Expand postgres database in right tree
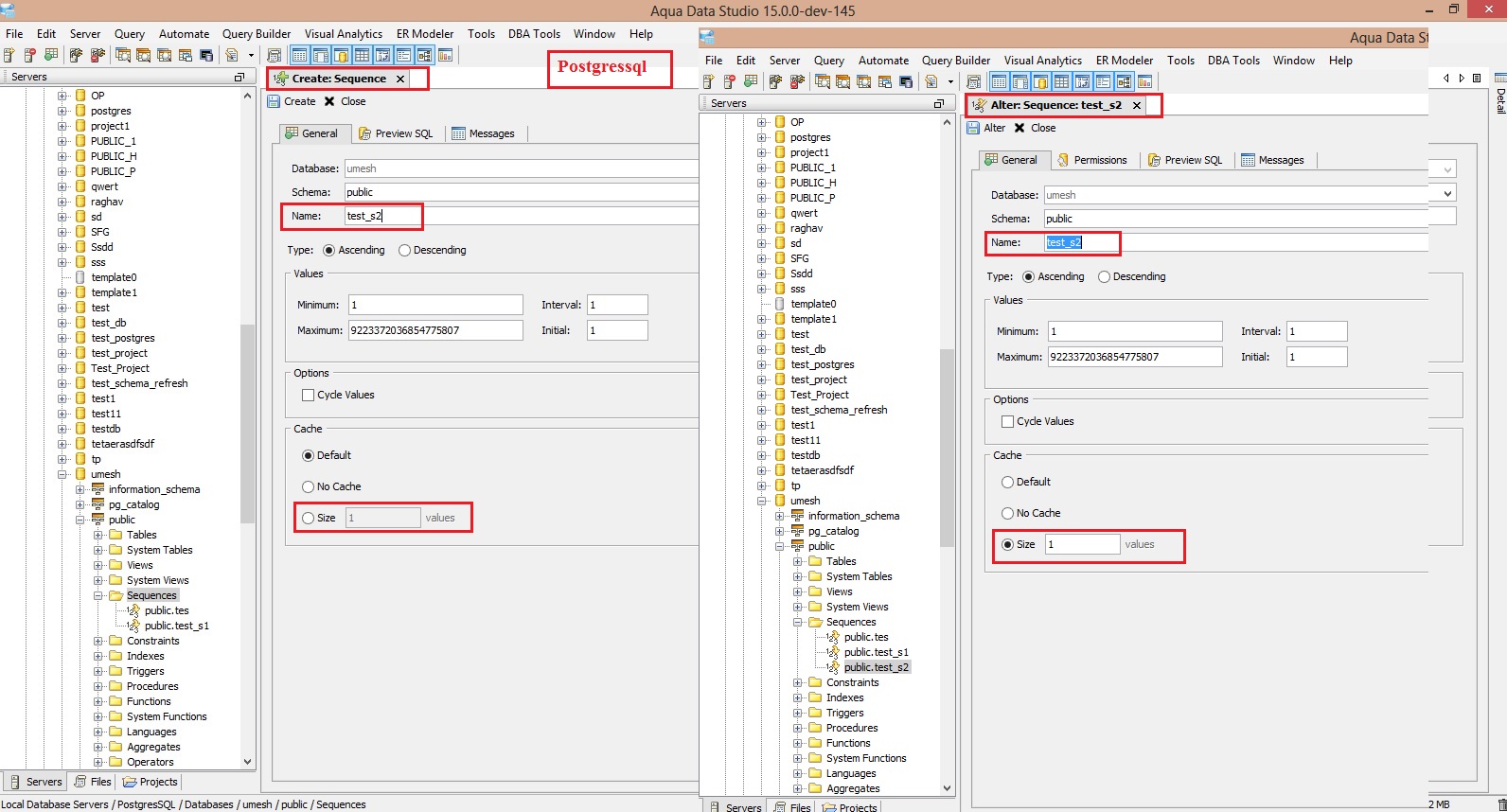 pyautogui.click(x=762, y=137)
